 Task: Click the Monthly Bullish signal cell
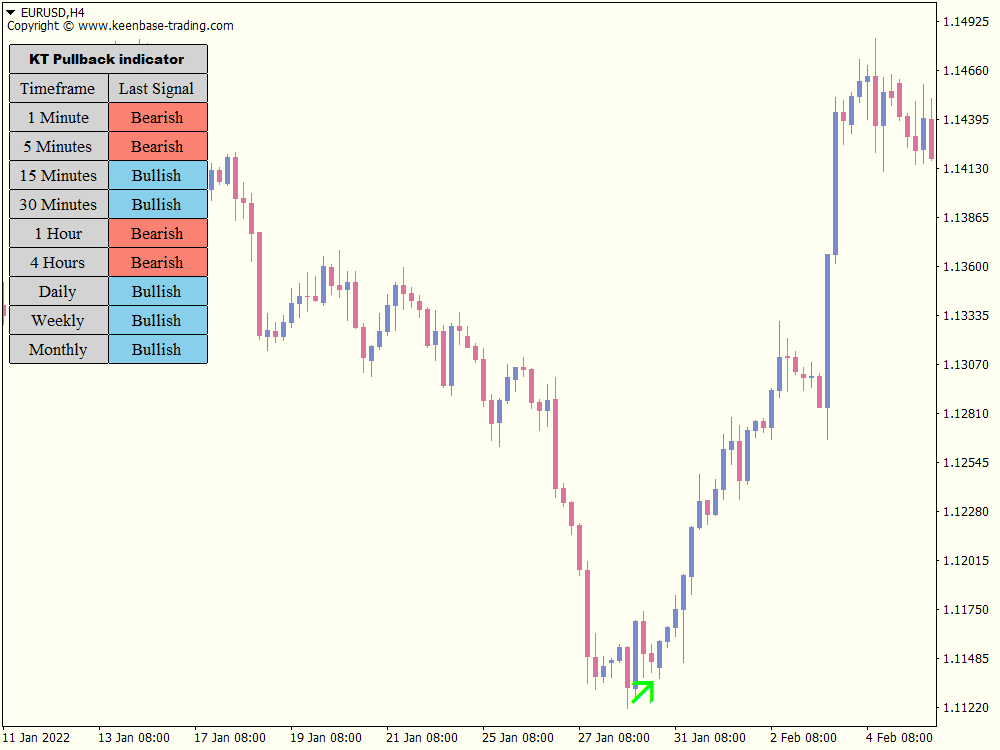[x=157, y=349]
